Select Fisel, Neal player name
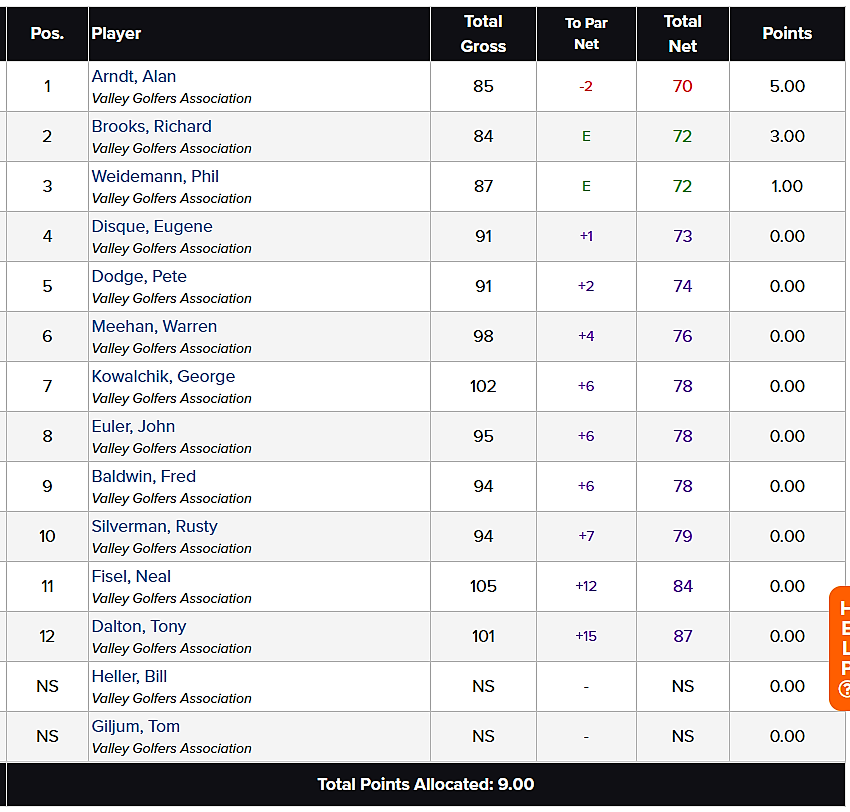The width and height of the screenshot is (850, 812). [x=131, y=576]
